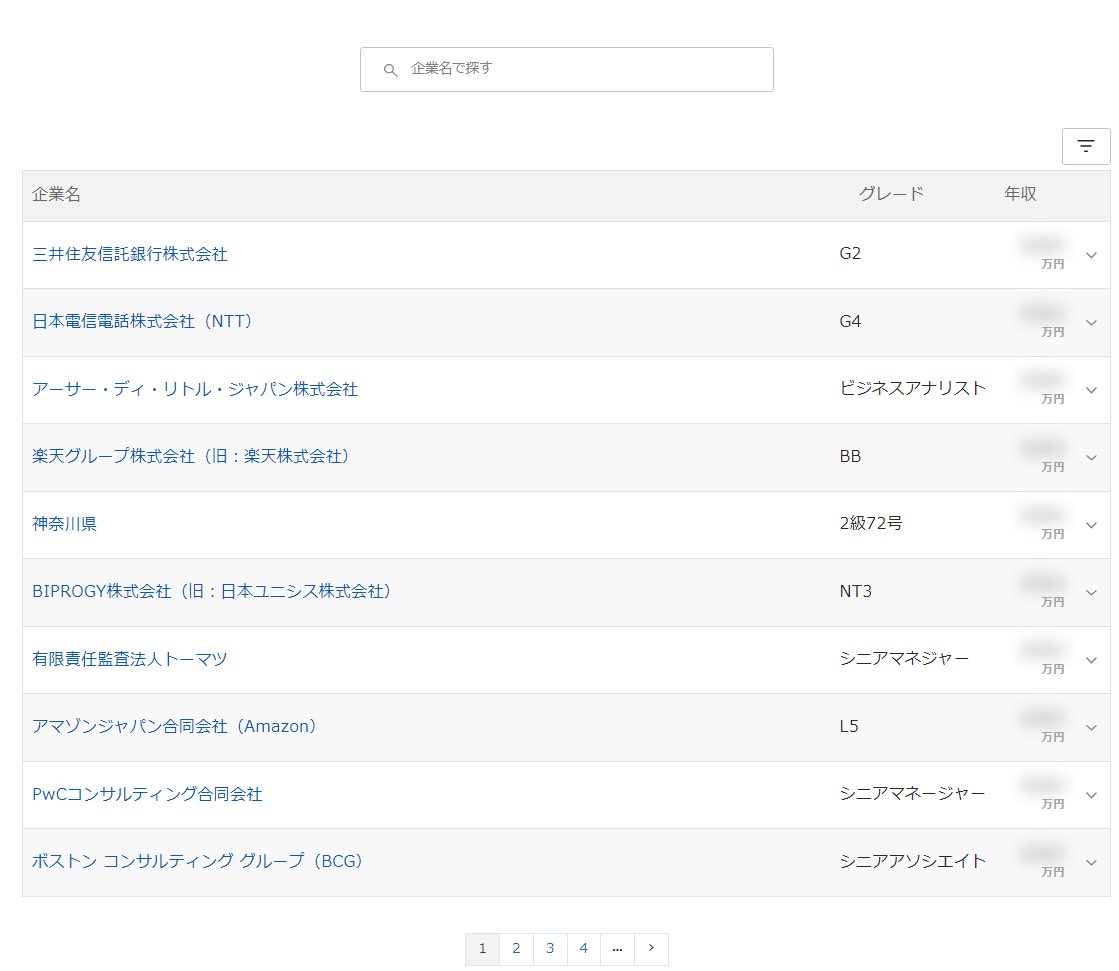Click the pagination ellipsis button

[x=617, y=949]
